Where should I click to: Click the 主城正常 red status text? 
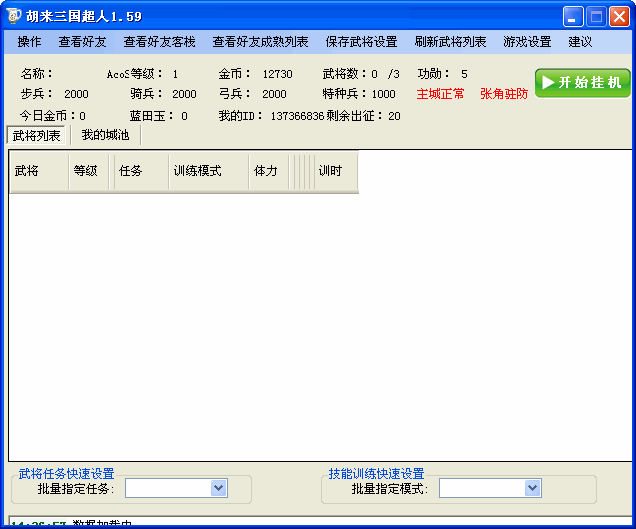(x=440, y=94)
